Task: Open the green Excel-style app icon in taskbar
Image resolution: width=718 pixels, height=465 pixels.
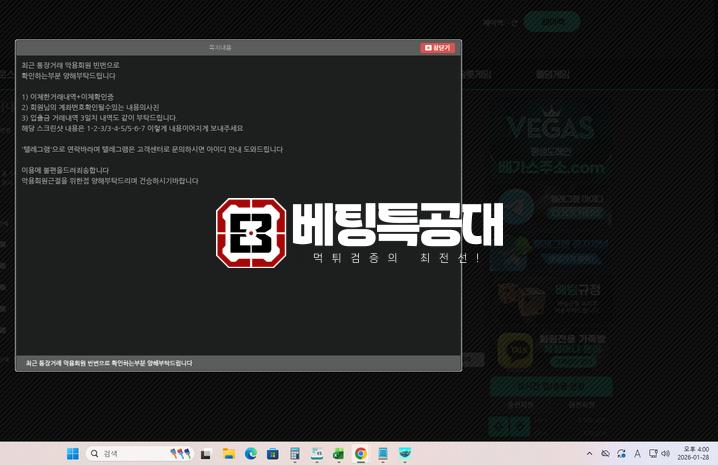Action: 338,454
